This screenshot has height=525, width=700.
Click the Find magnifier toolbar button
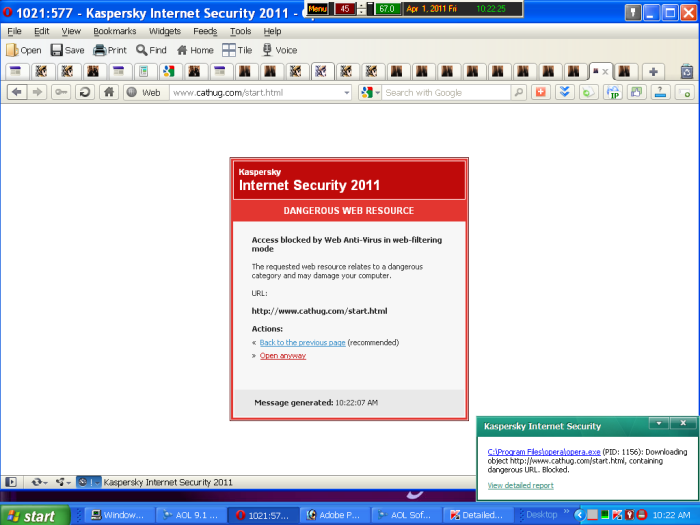pos(151,50)
